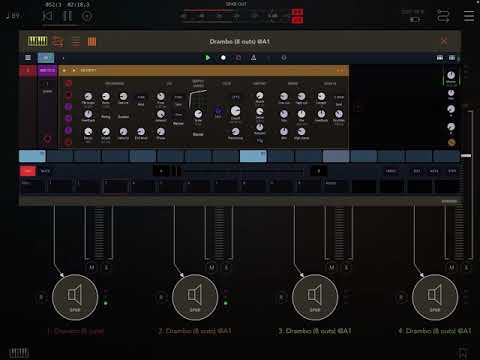This screenshot has height=360, width=480.
Task: Solo channel 2 with the S button
Action: coord(227,267)
